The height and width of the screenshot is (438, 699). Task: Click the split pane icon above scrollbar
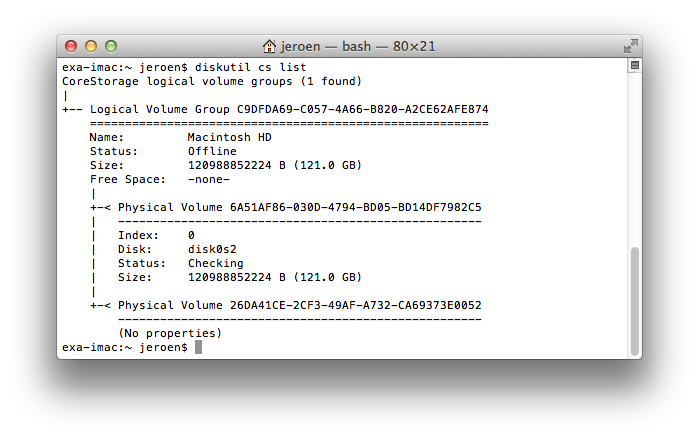click(634, 65)
